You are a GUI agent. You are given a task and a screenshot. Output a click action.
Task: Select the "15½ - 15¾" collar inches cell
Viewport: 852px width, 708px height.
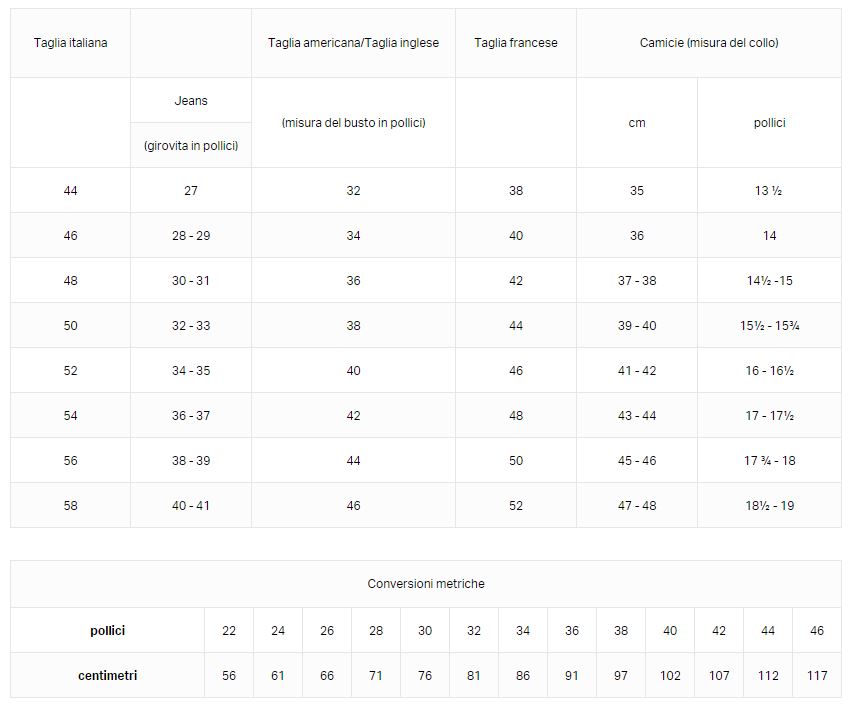pyautogui.click(x=769, y=326)
